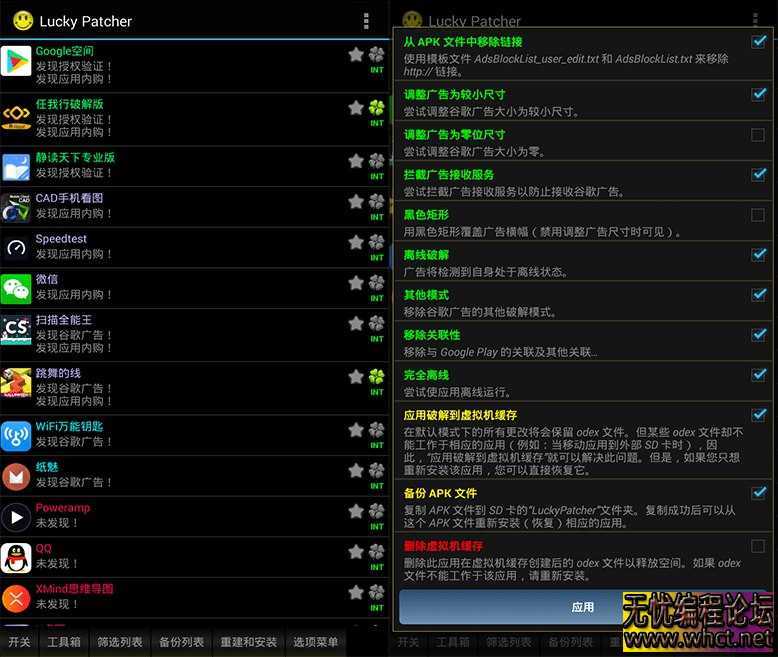Tap the WiFi万能钥匙 app icon
Screen dimensions: 778x657
16,435
